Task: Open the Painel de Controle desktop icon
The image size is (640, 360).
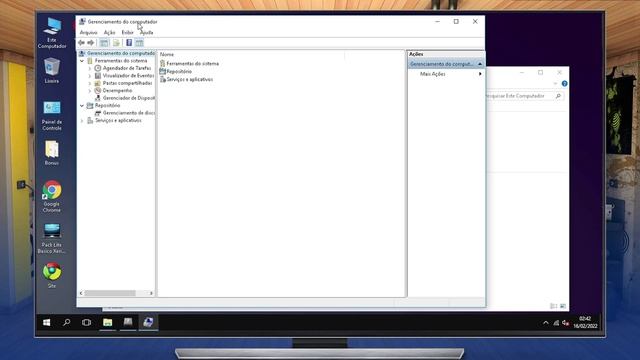Action: (x=52, y=116)
